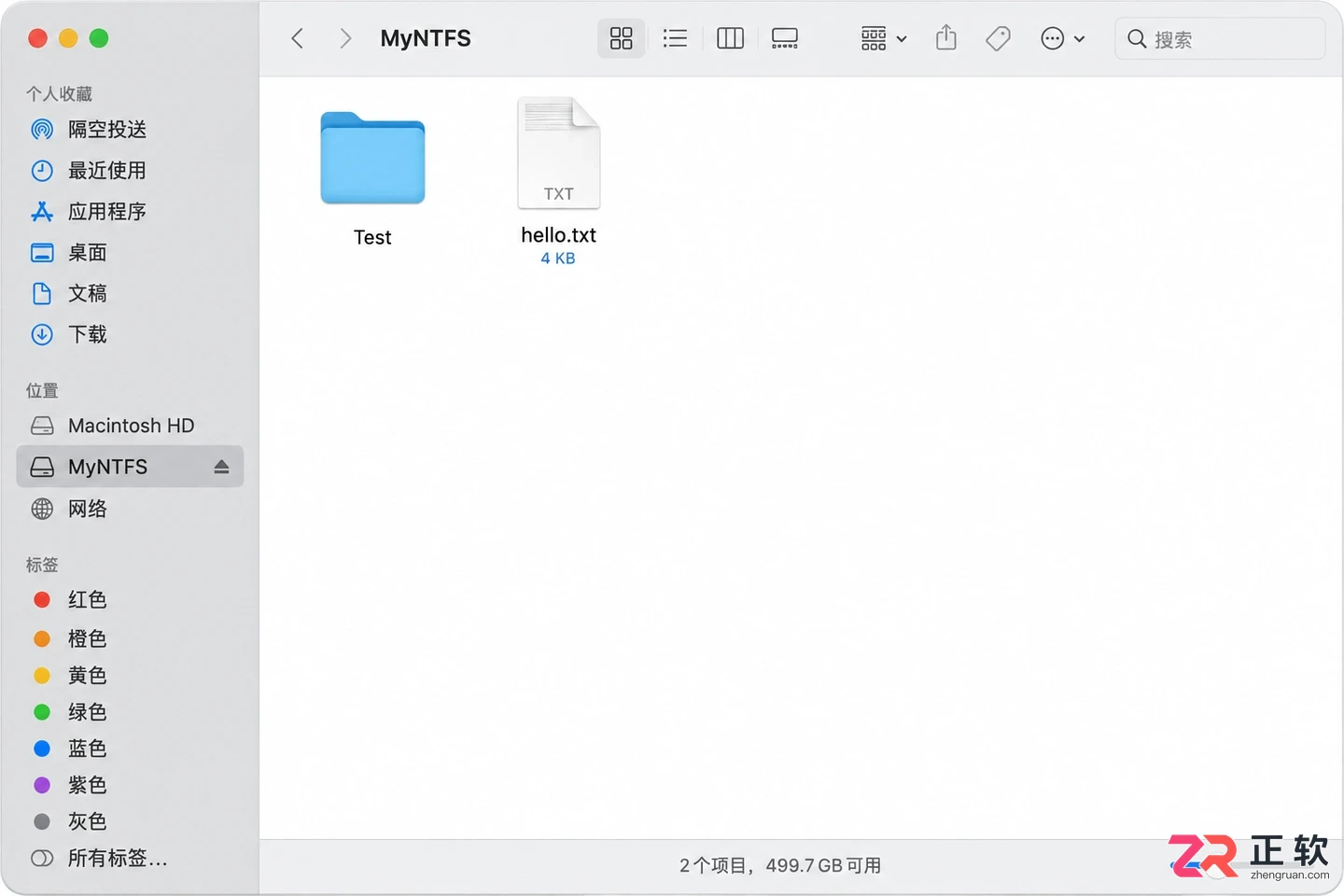Go forward with the right chevron

point(345,38)
